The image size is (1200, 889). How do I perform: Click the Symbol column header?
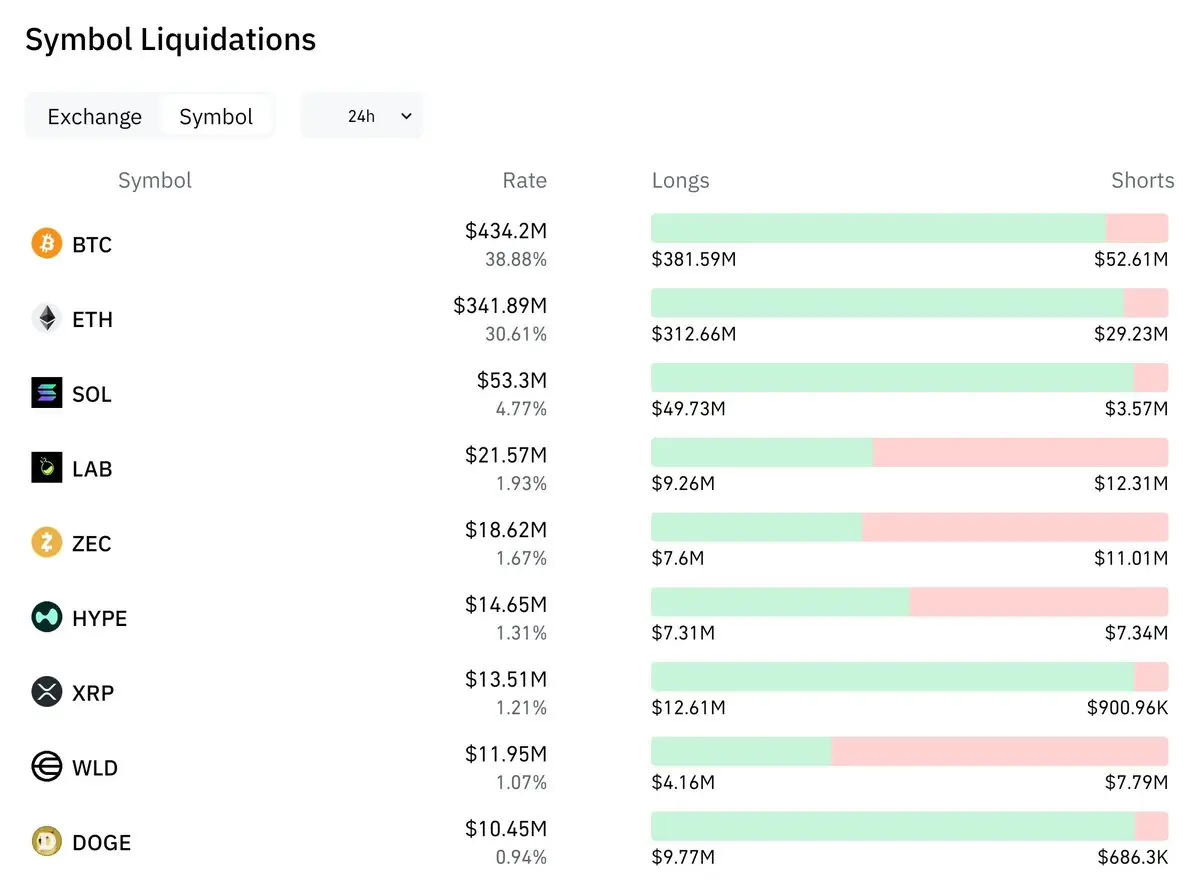(x=155, y=180)
